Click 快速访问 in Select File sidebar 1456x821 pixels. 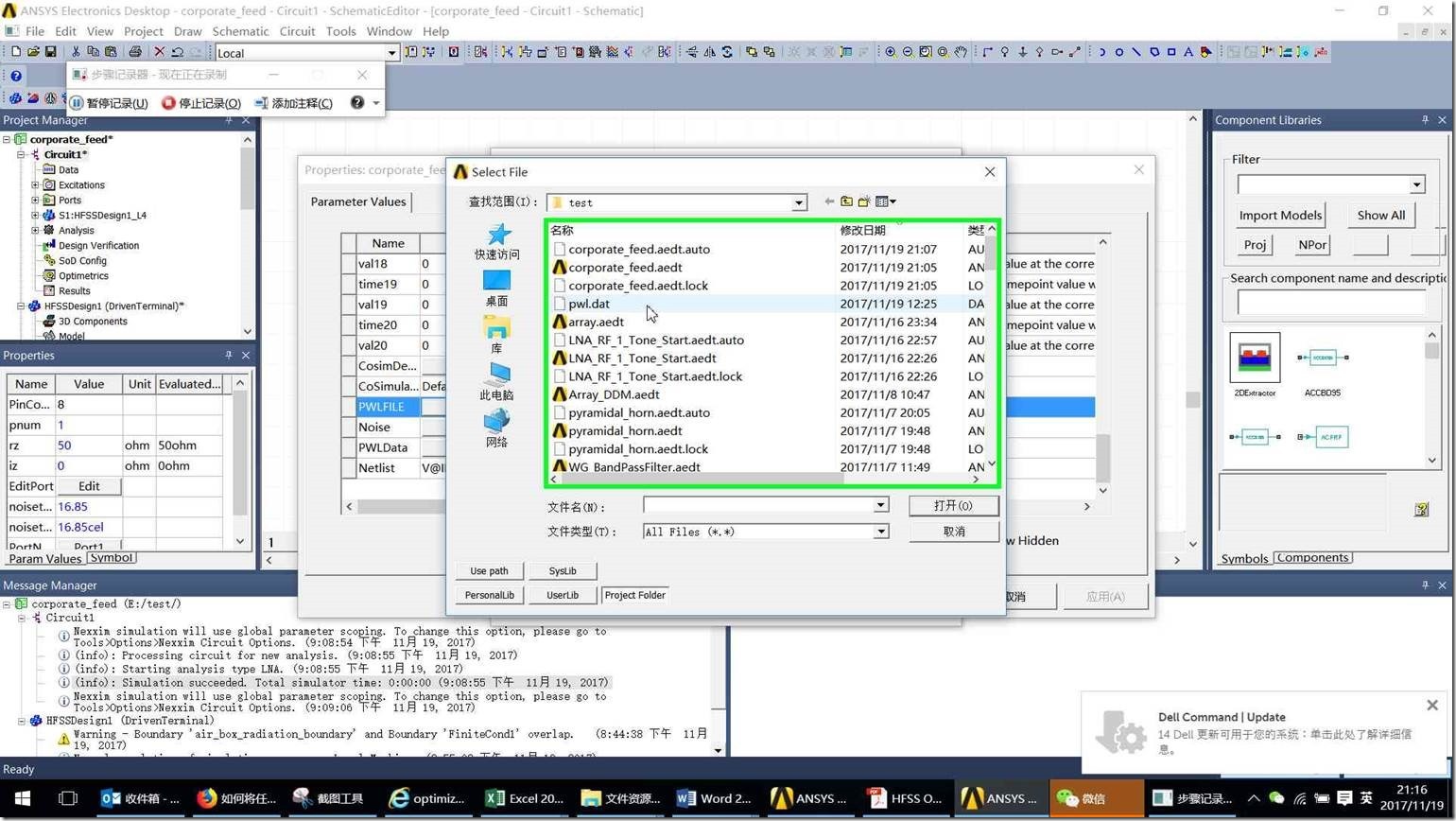click(497, 241)
